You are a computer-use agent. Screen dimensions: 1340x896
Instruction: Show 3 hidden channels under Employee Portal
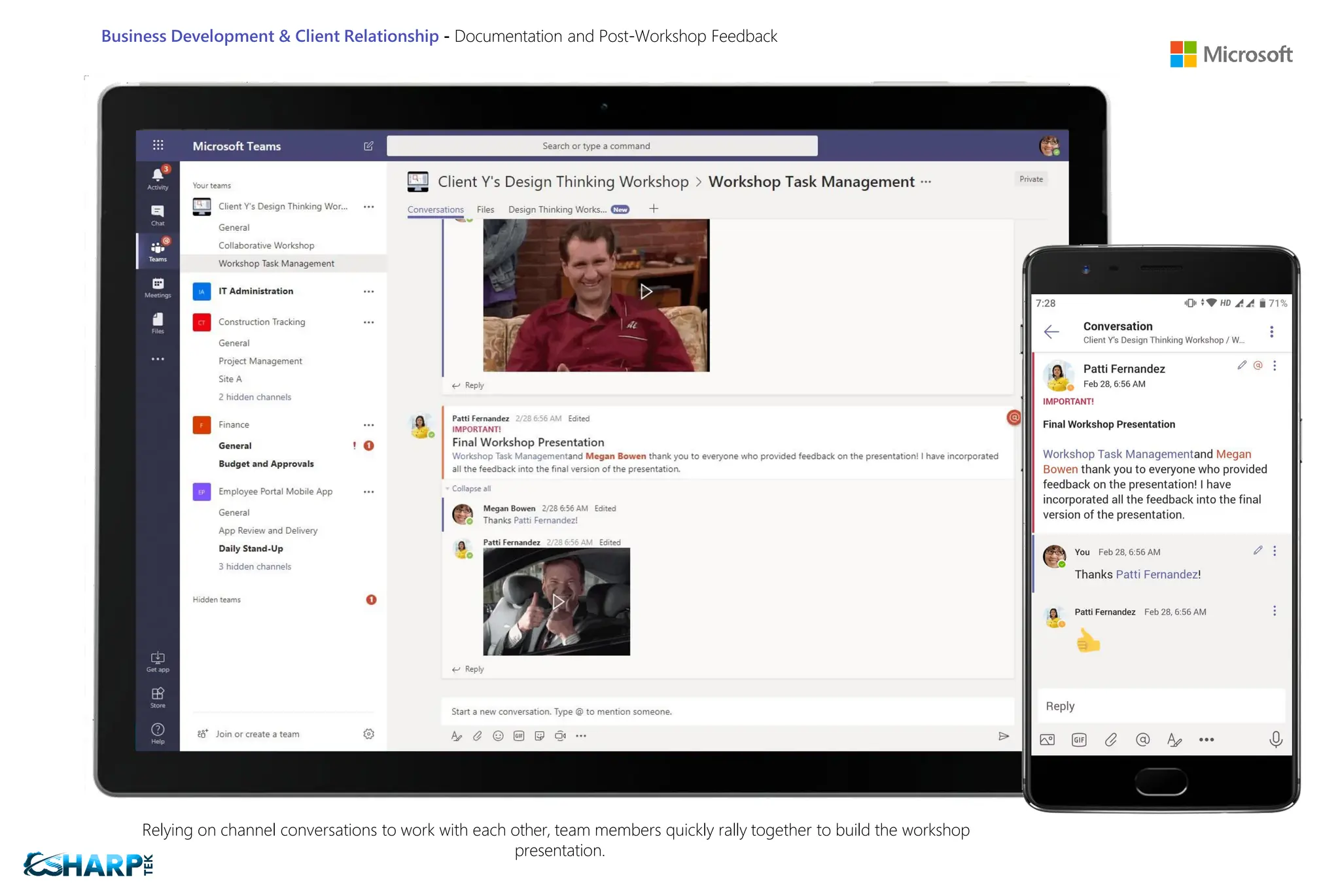tap(255, 566)
